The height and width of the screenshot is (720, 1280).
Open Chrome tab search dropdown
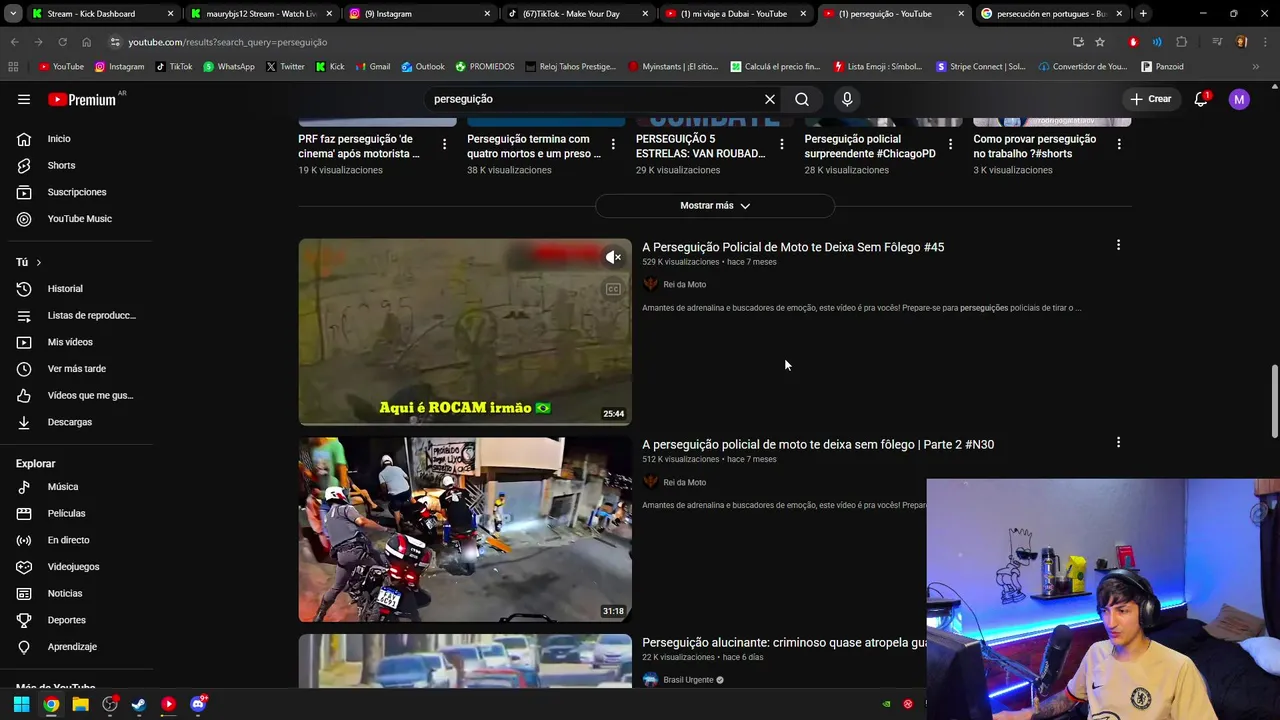(12, 14)
